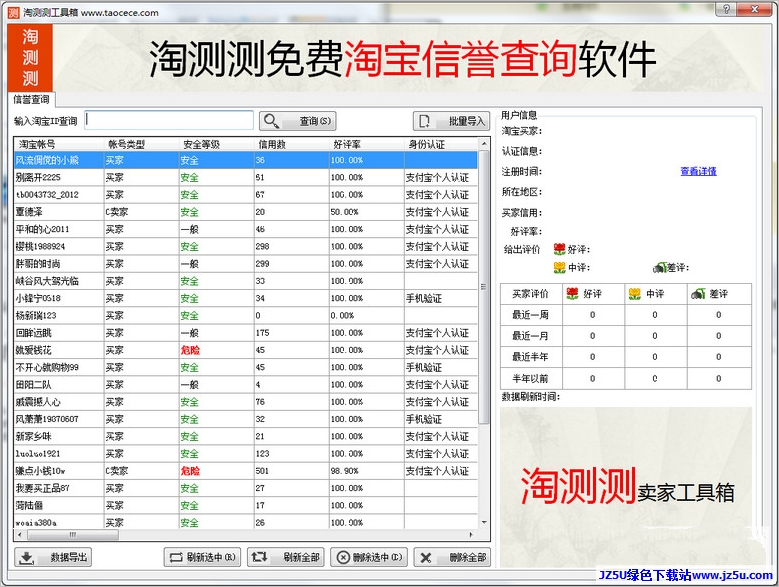The width and height of the screenshot is (779, 587).
Task: Select the row 不开心就购物99
Action: coord(246,367)
